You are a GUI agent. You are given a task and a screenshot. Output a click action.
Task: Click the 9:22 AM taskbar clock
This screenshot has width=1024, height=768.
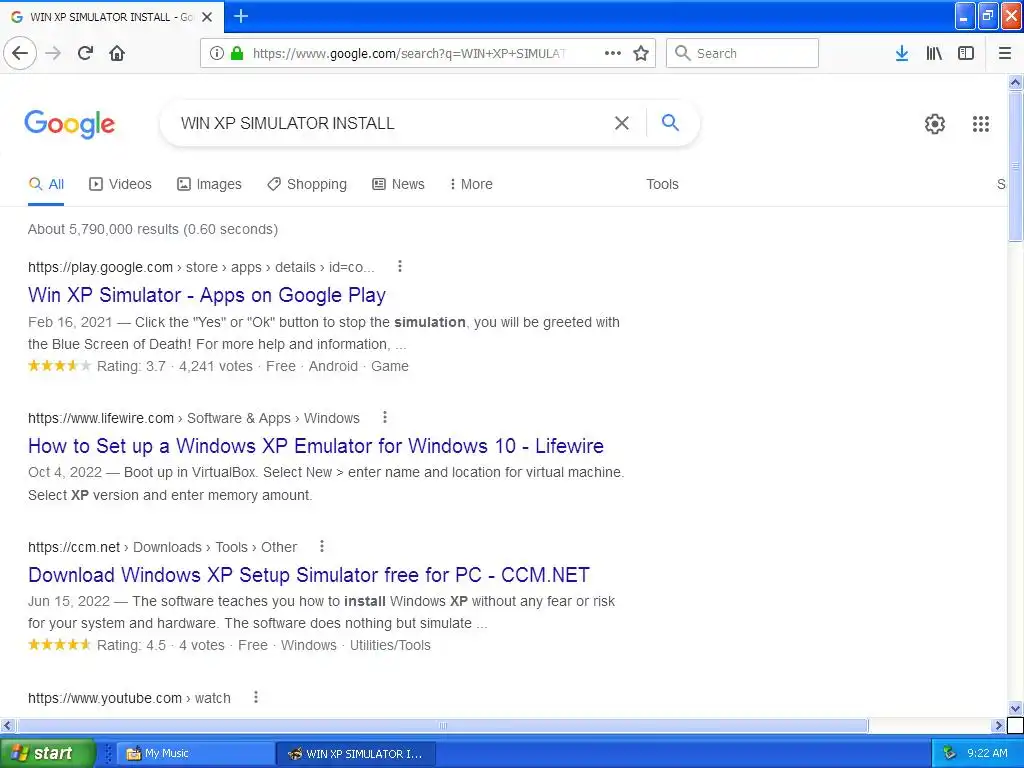point(987,753)
